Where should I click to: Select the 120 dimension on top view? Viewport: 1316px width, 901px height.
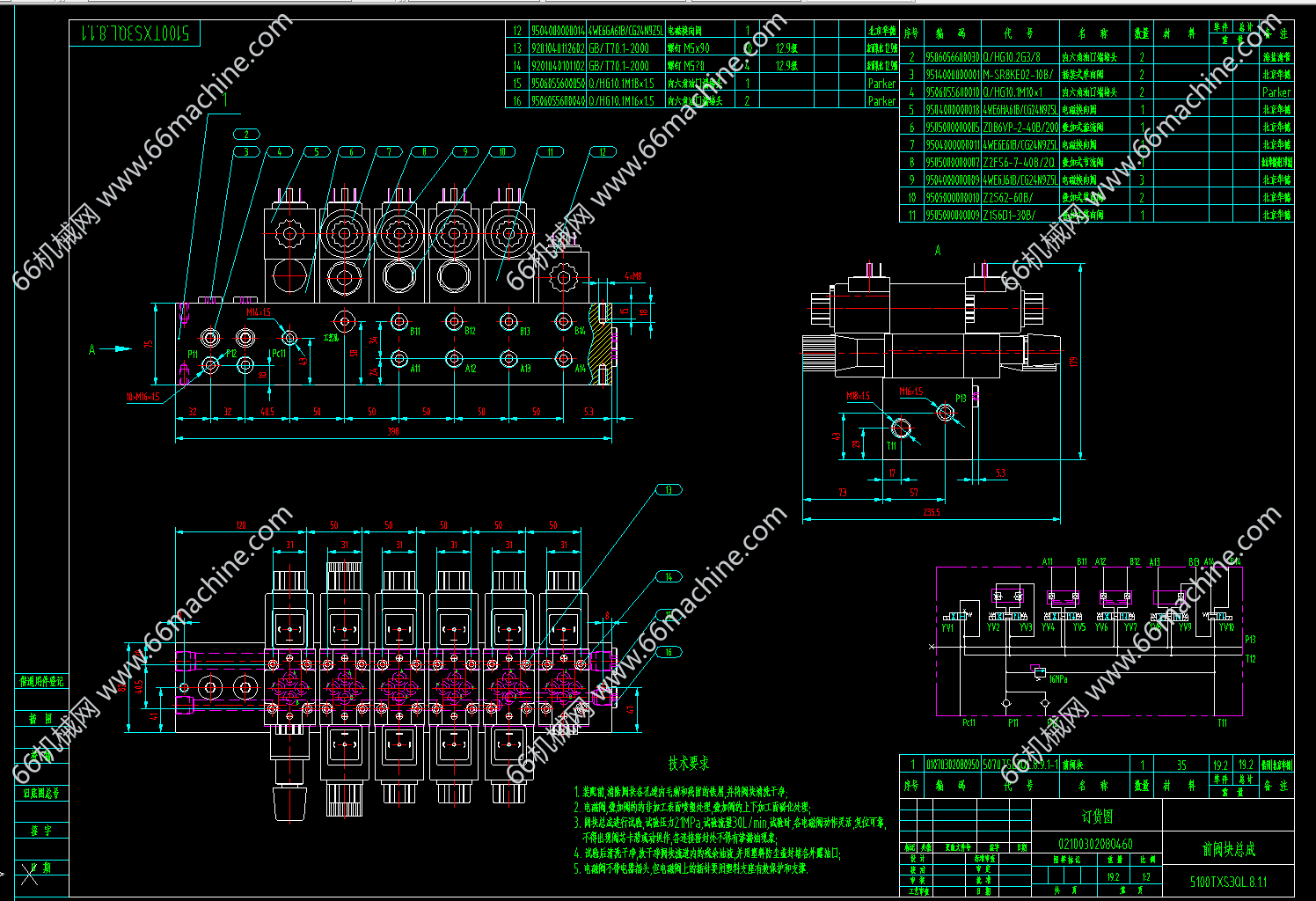click(x=240, y=526)
